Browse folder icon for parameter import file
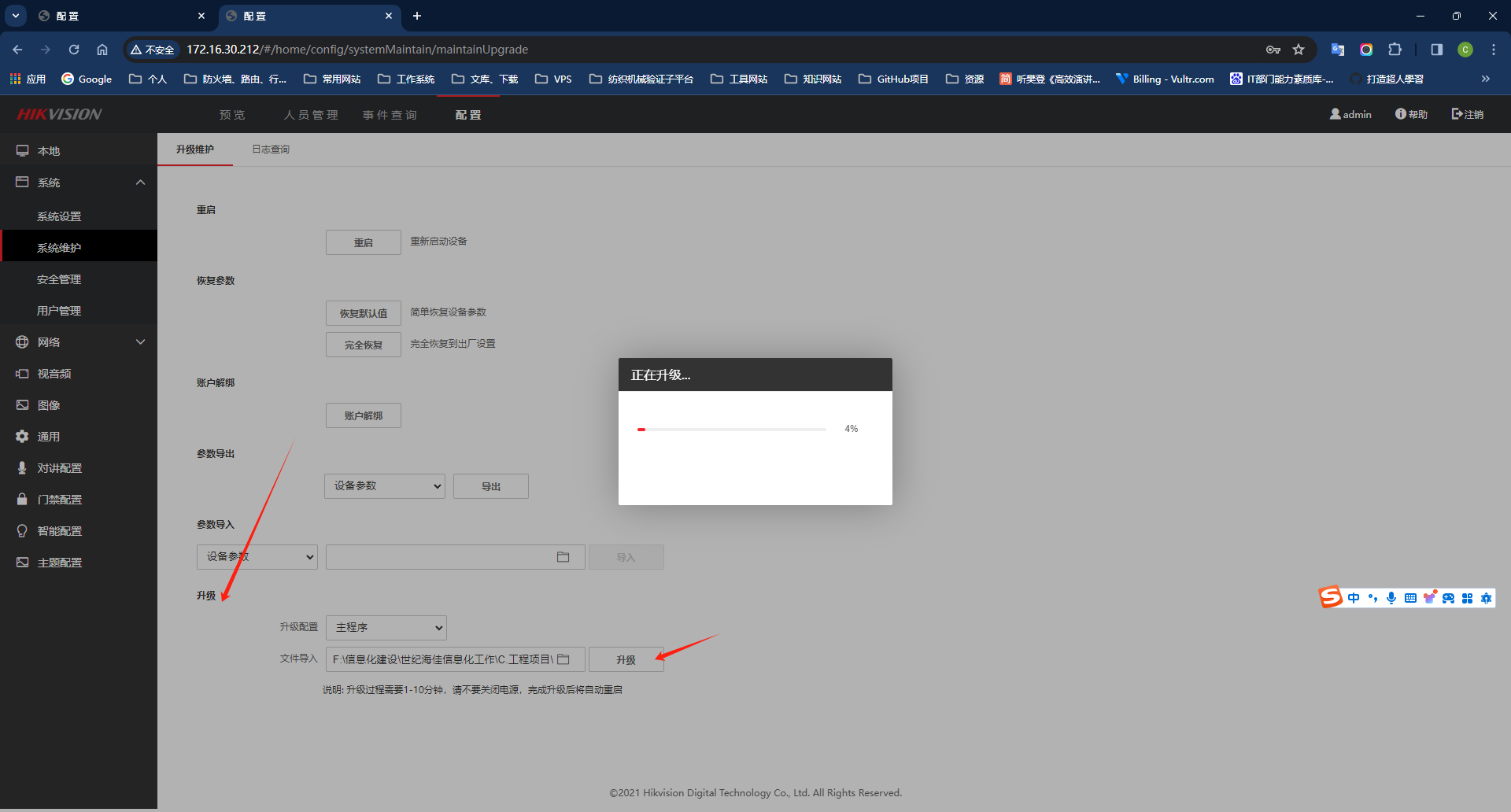The height and width of the screenshot is (812, 1511). click(563, 557)
